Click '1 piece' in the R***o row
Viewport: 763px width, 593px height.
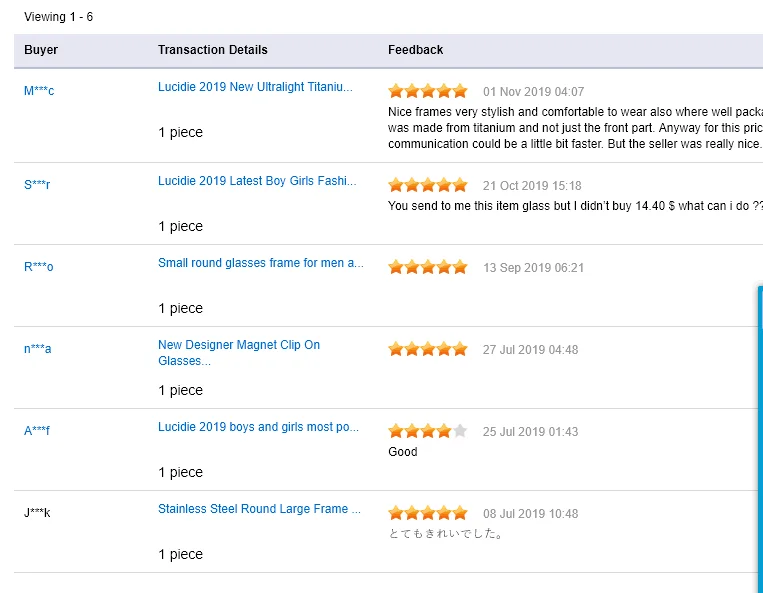(x=181, y=308)
